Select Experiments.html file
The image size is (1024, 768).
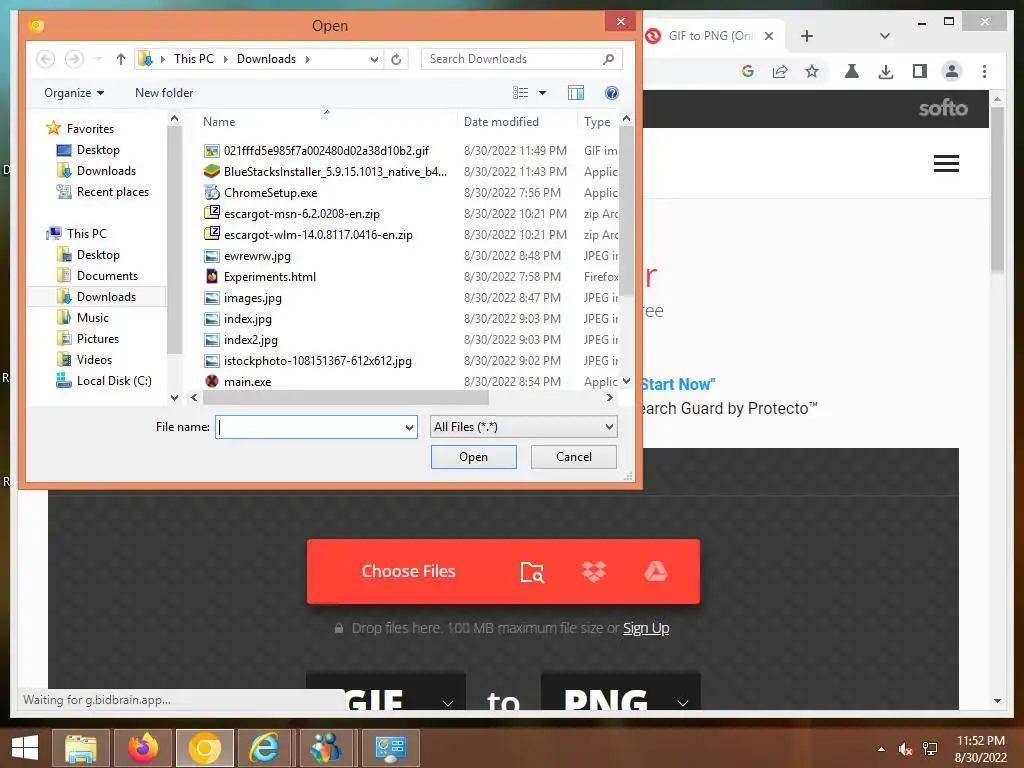click(269, 277)
